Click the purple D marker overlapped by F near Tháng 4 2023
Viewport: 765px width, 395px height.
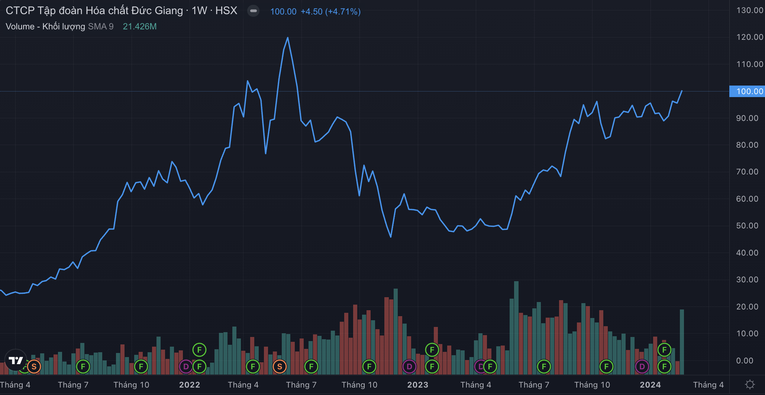pyautogui.click(x=480, y=366)
